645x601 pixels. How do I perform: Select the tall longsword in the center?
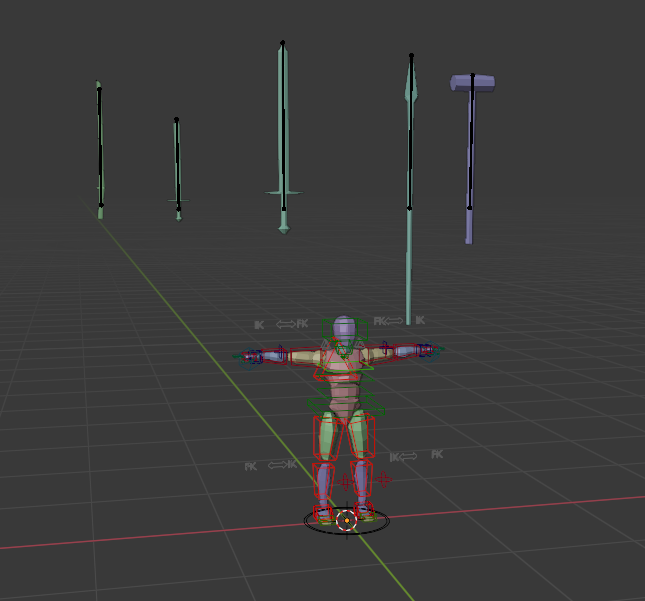[x=283, y=138]
